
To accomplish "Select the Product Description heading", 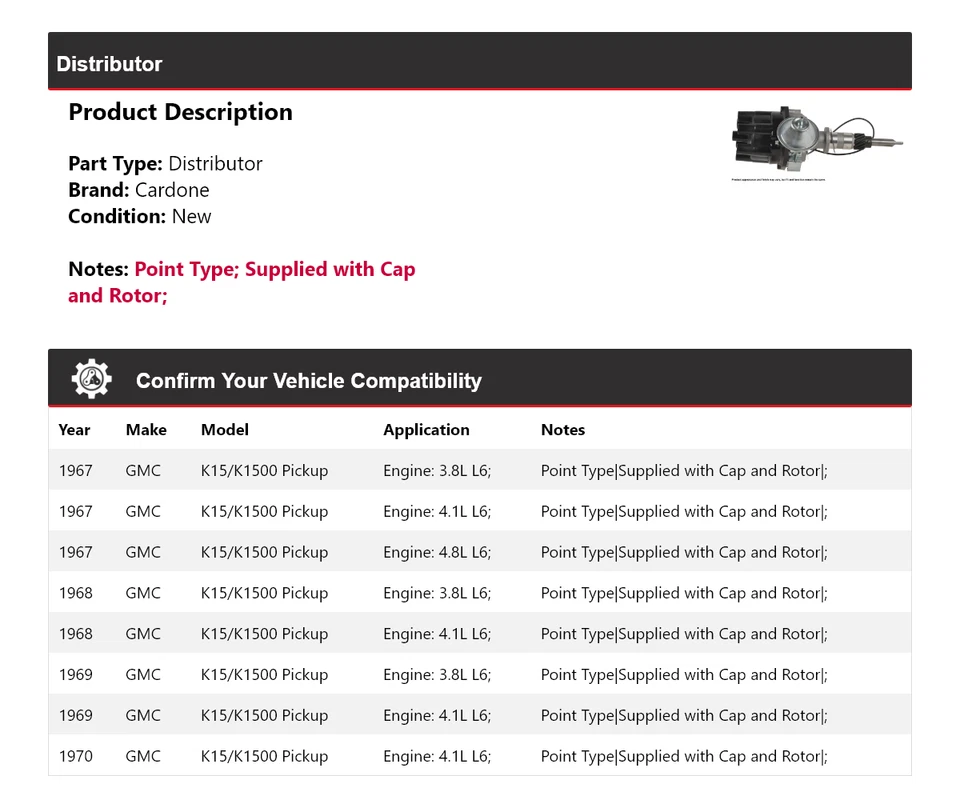I will 180,112.
